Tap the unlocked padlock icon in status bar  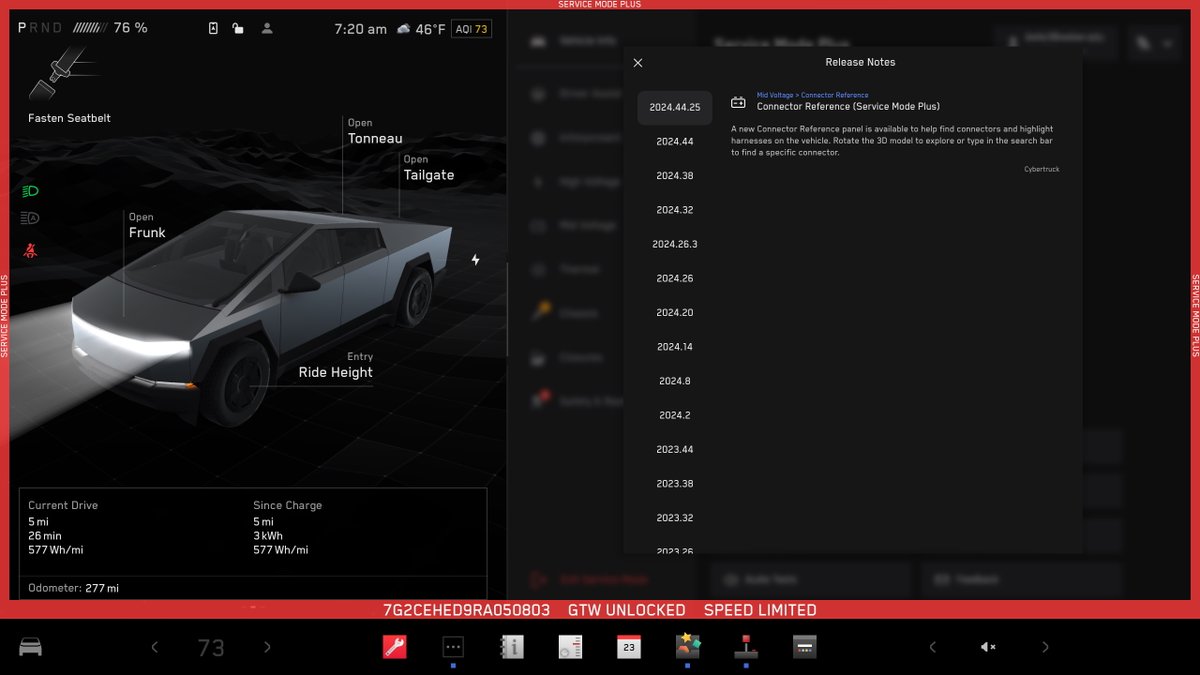pyautogui.click(x=239, y=29)
